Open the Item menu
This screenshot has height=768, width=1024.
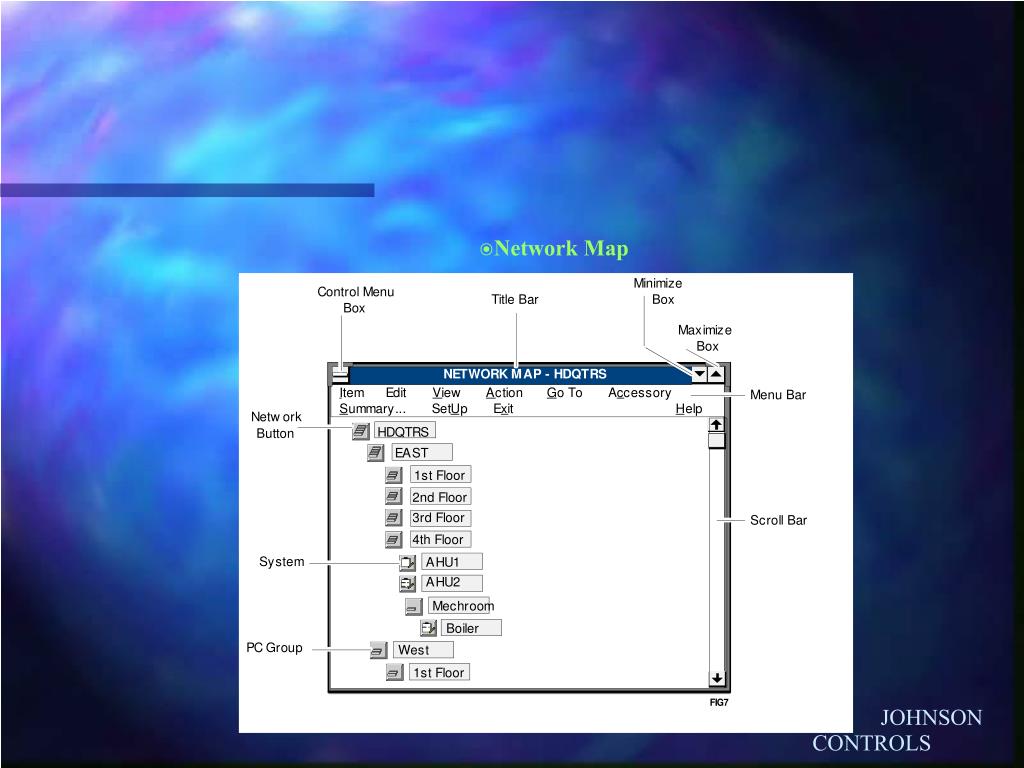pos(350,392)
